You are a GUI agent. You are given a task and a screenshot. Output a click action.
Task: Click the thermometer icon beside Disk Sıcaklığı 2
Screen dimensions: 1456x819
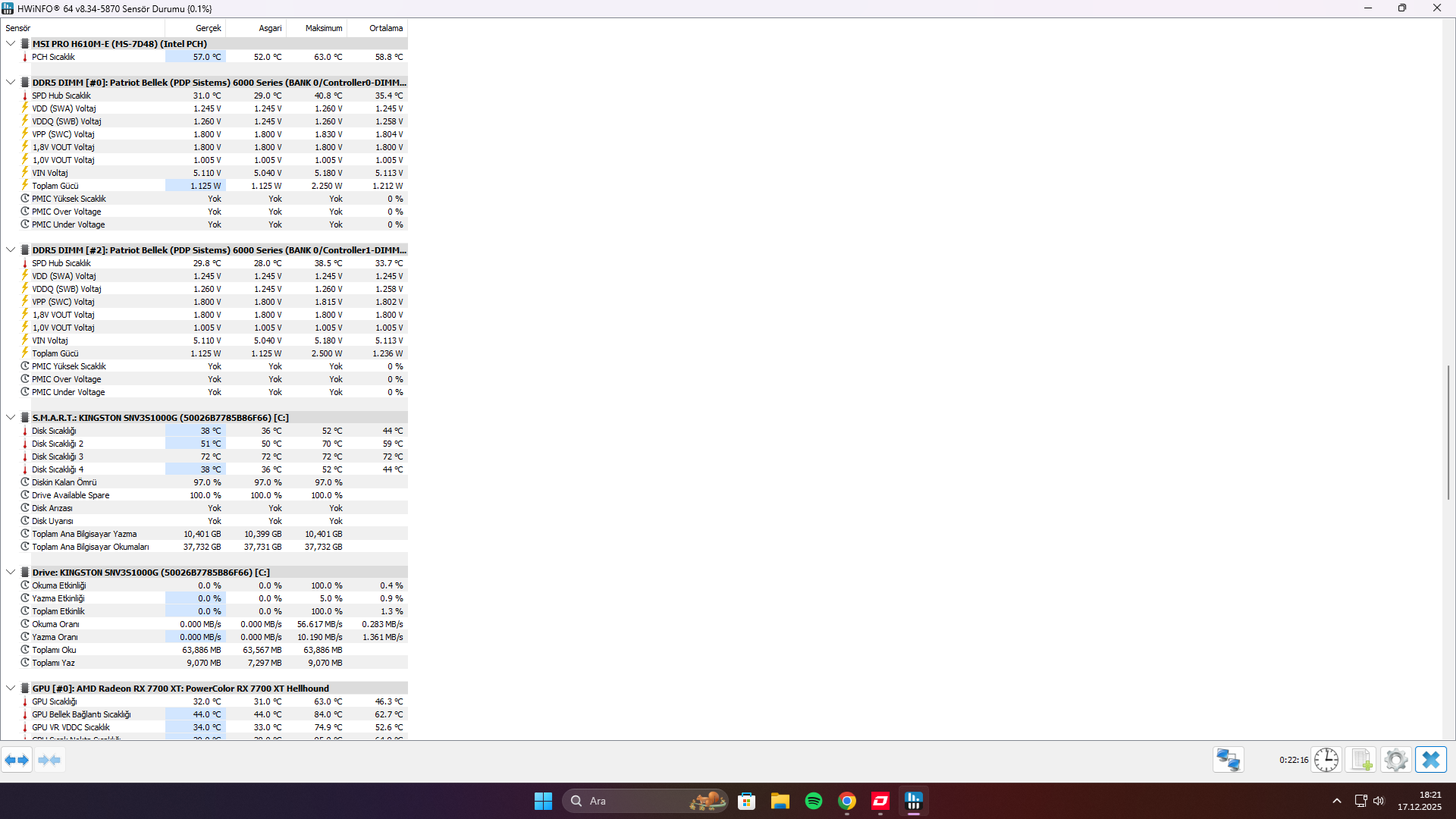pyautogui.click(x=25, y=444)
